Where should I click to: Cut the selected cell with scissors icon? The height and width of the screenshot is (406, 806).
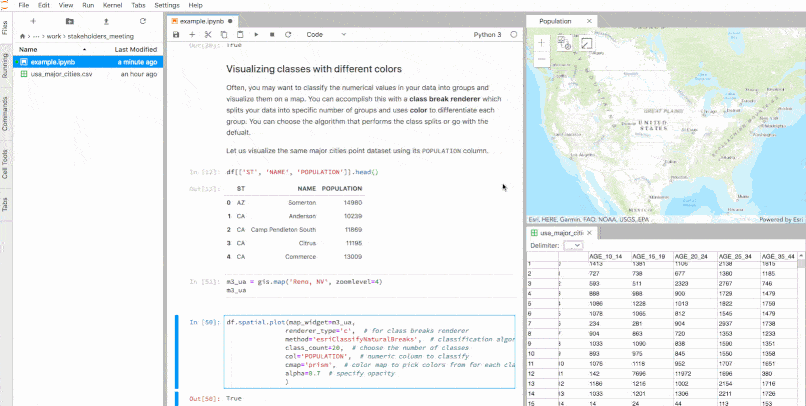[208, 34]
